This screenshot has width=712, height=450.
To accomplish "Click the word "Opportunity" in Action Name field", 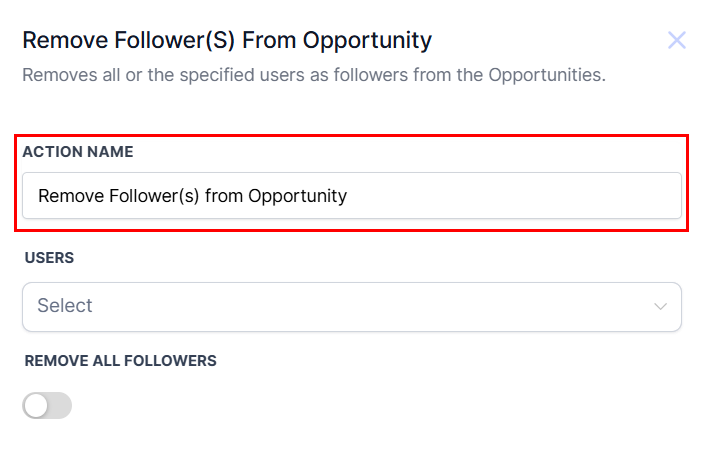I will pyautogui.click(x=297, y=196).
